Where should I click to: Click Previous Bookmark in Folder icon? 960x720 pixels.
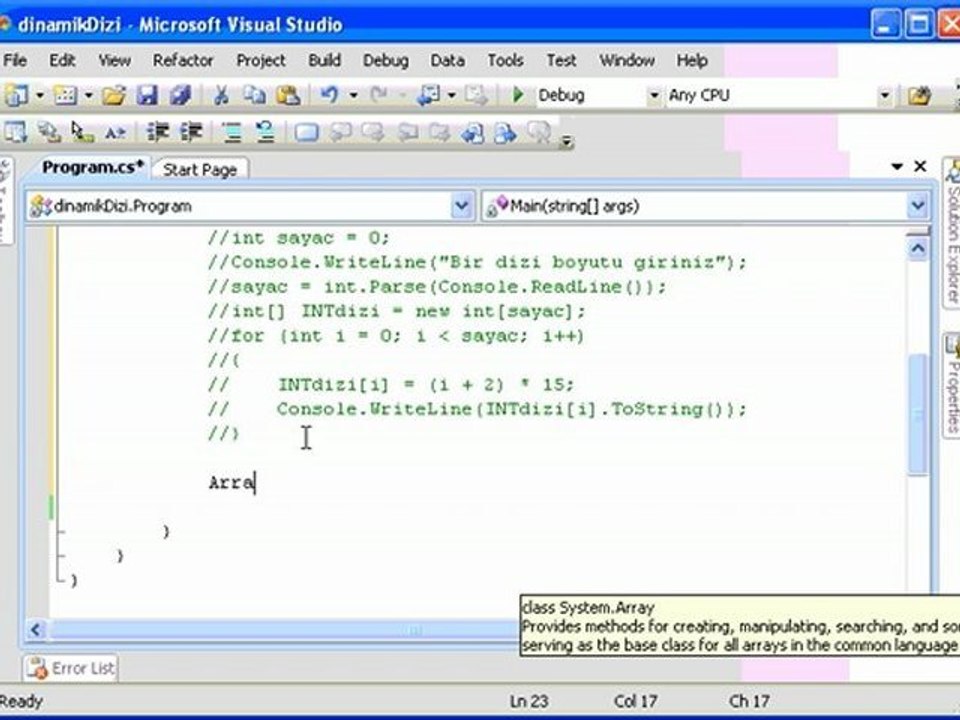coord(407,132)
